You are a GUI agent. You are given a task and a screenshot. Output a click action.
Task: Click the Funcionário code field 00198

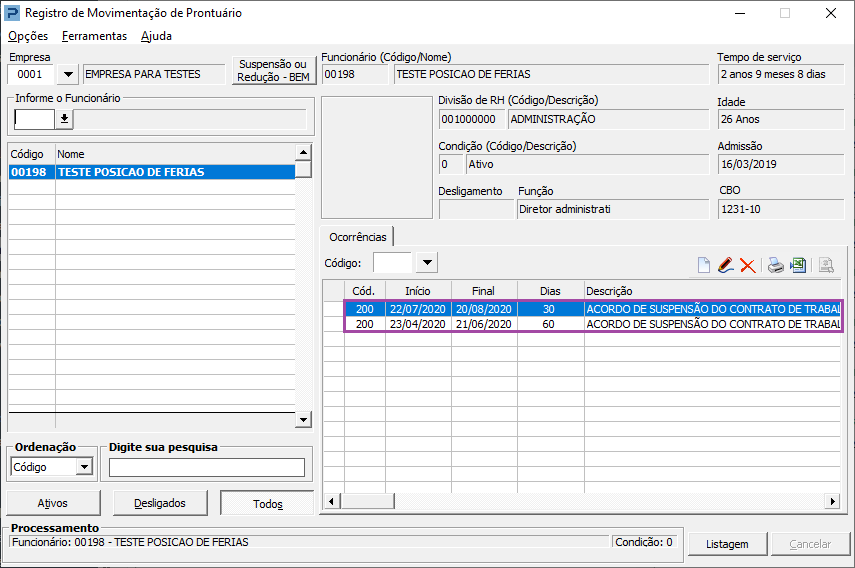(x=355, y=74)
